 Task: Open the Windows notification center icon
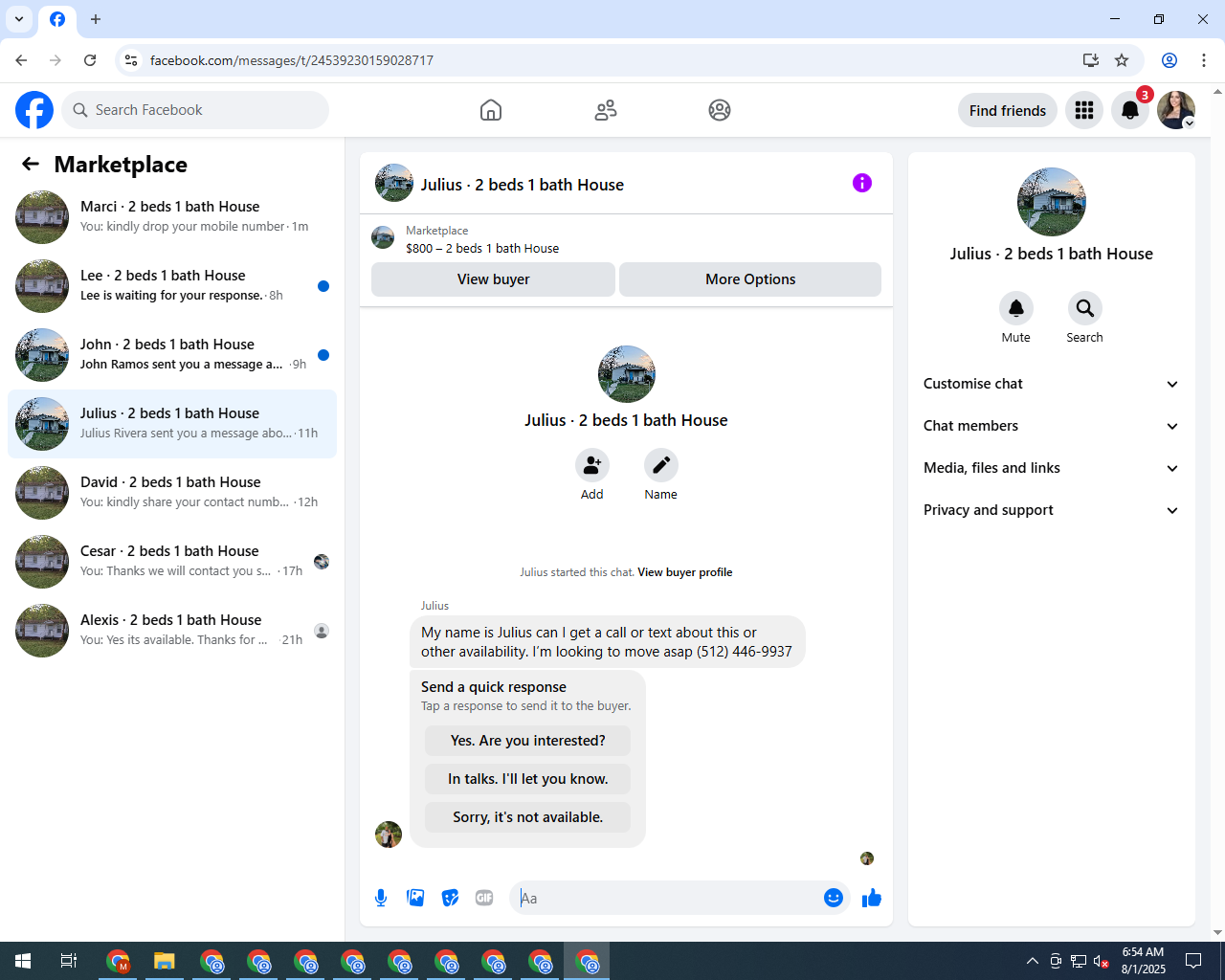(x=1193, y=961)
